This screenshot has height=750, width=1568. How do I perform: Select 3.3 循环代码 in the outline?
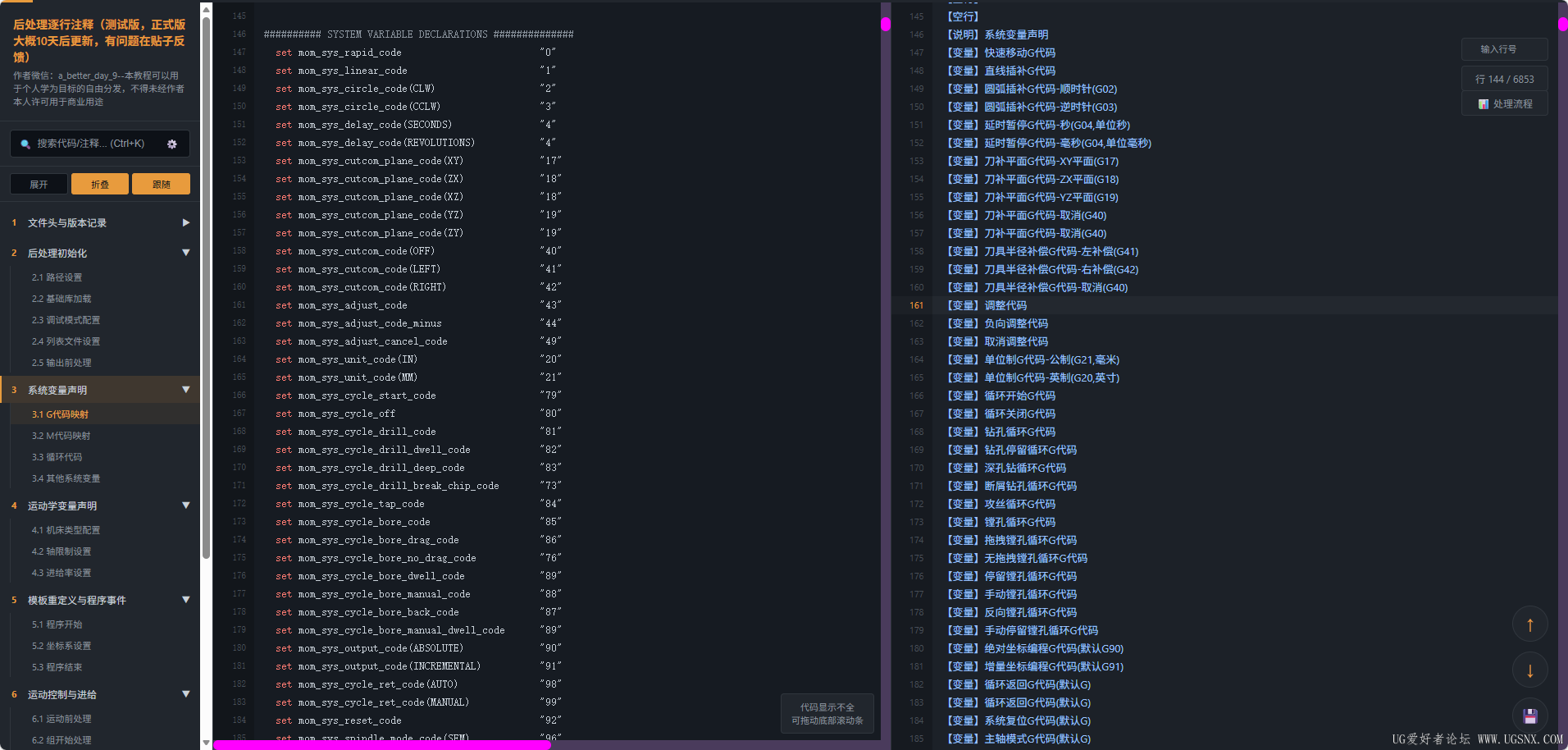57,457
